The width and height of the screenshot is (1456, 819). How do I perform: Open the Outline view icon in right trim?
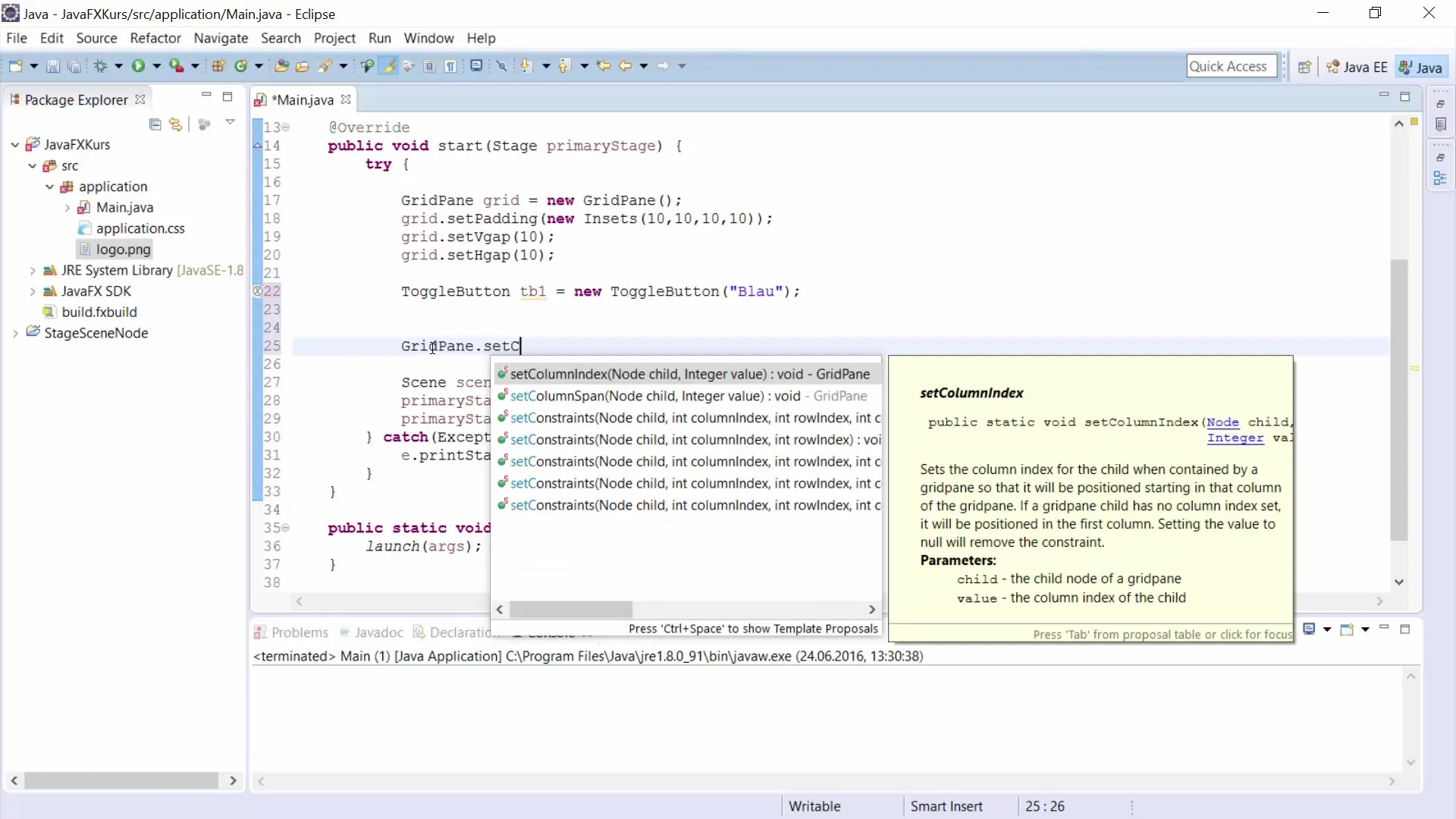pos(1440,179)
